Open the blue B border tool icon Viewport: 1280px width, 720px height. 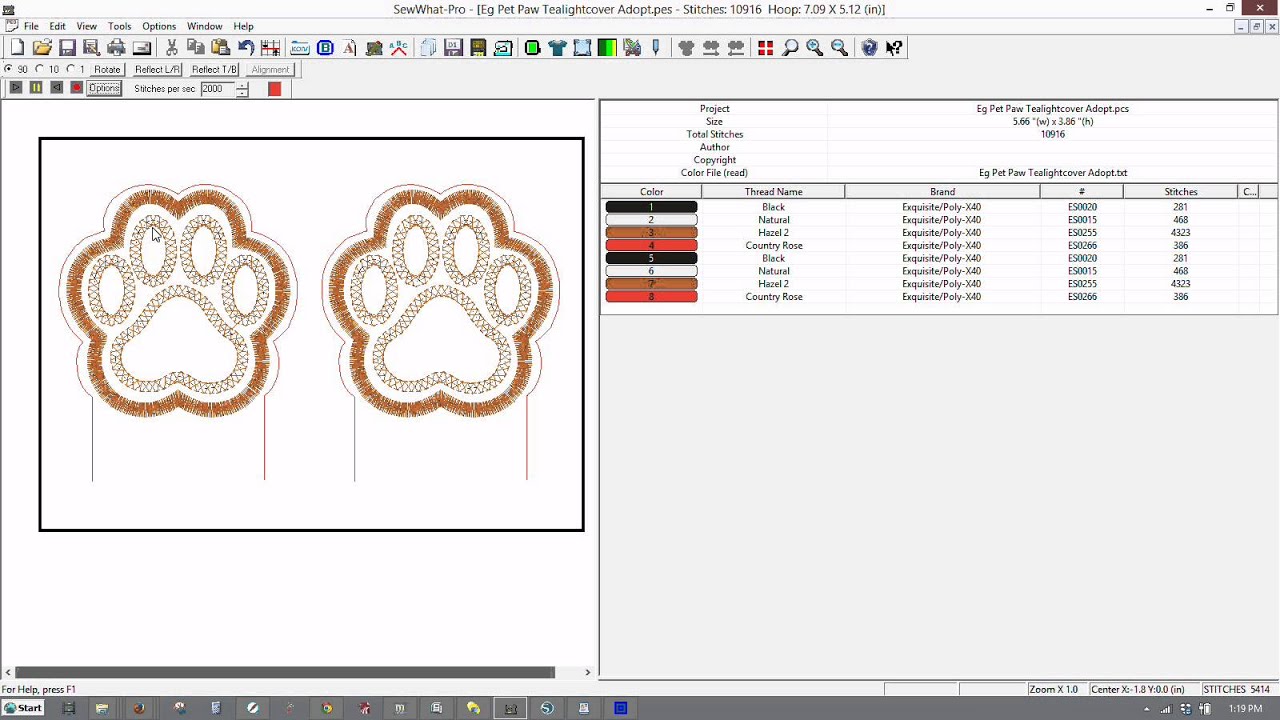[x=325, y=47]
